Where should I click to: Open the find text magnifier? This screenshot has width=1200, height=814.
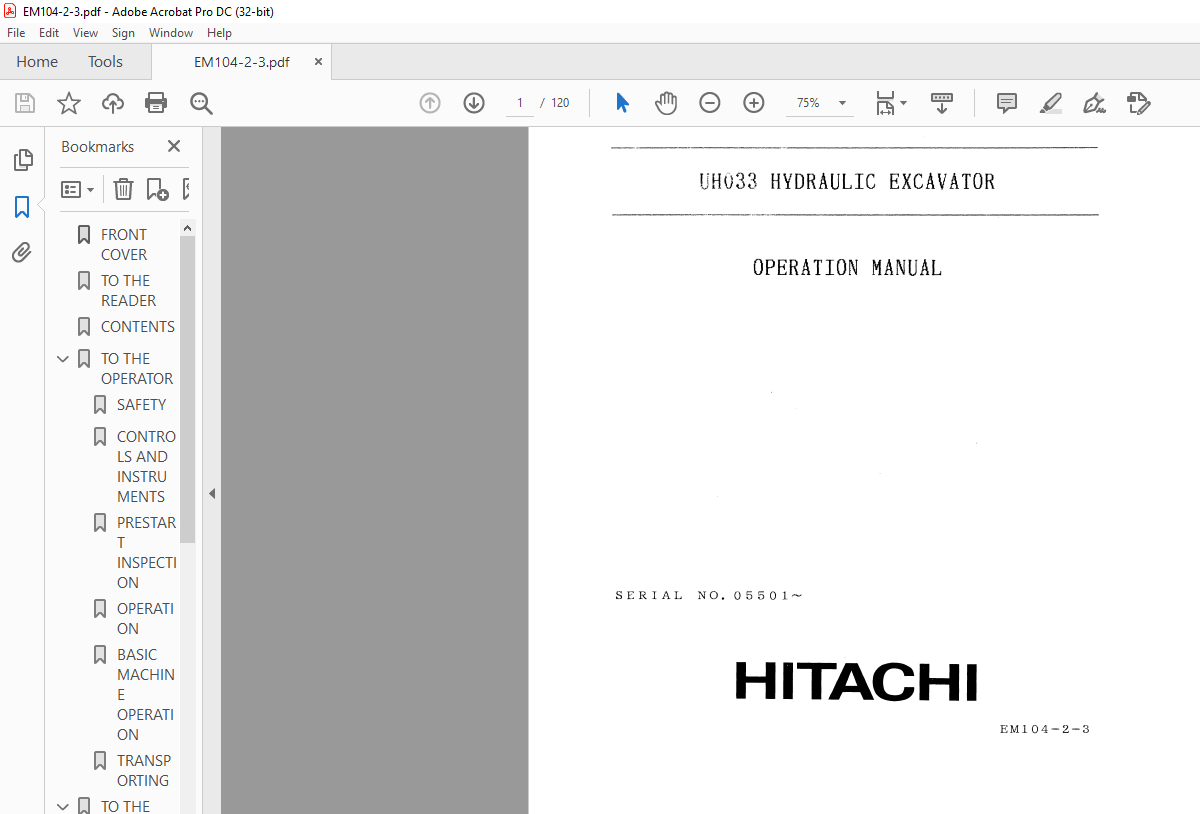pyautogui.click(x=201, y=103)
